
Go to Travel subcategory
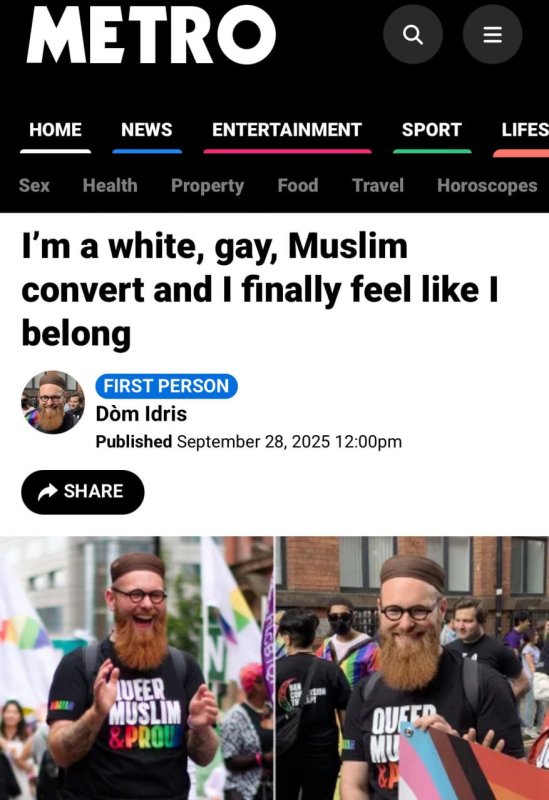point(378,185)
